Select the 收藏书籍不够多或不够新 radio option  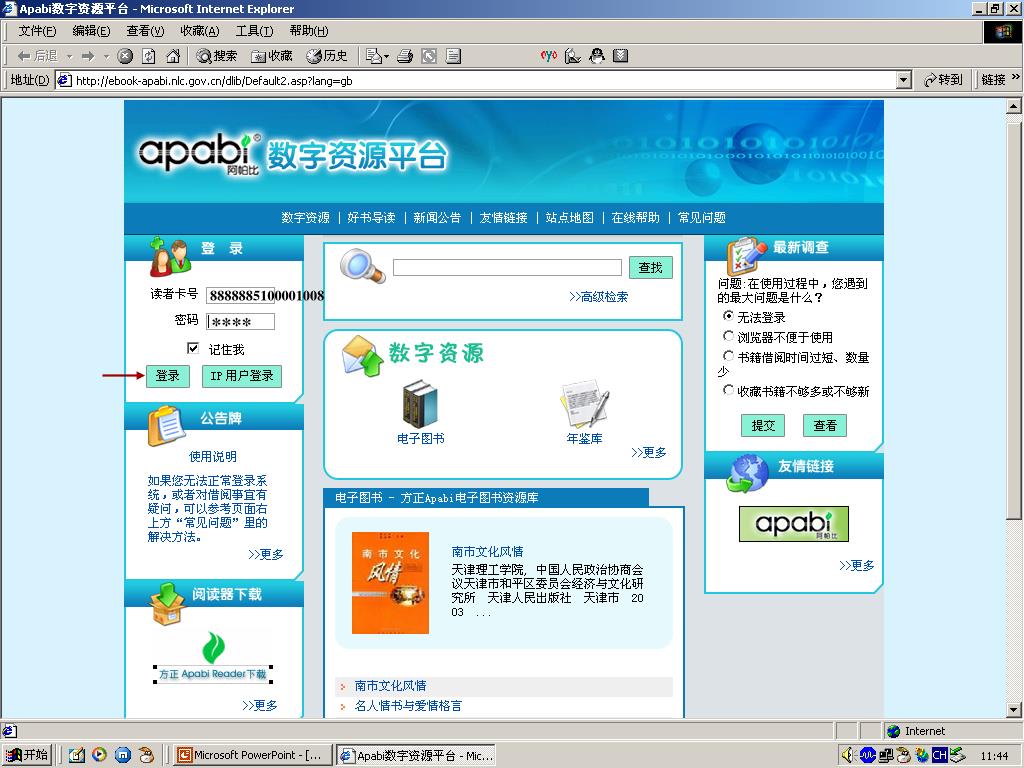pyautogui.click(x=728, y=390)
